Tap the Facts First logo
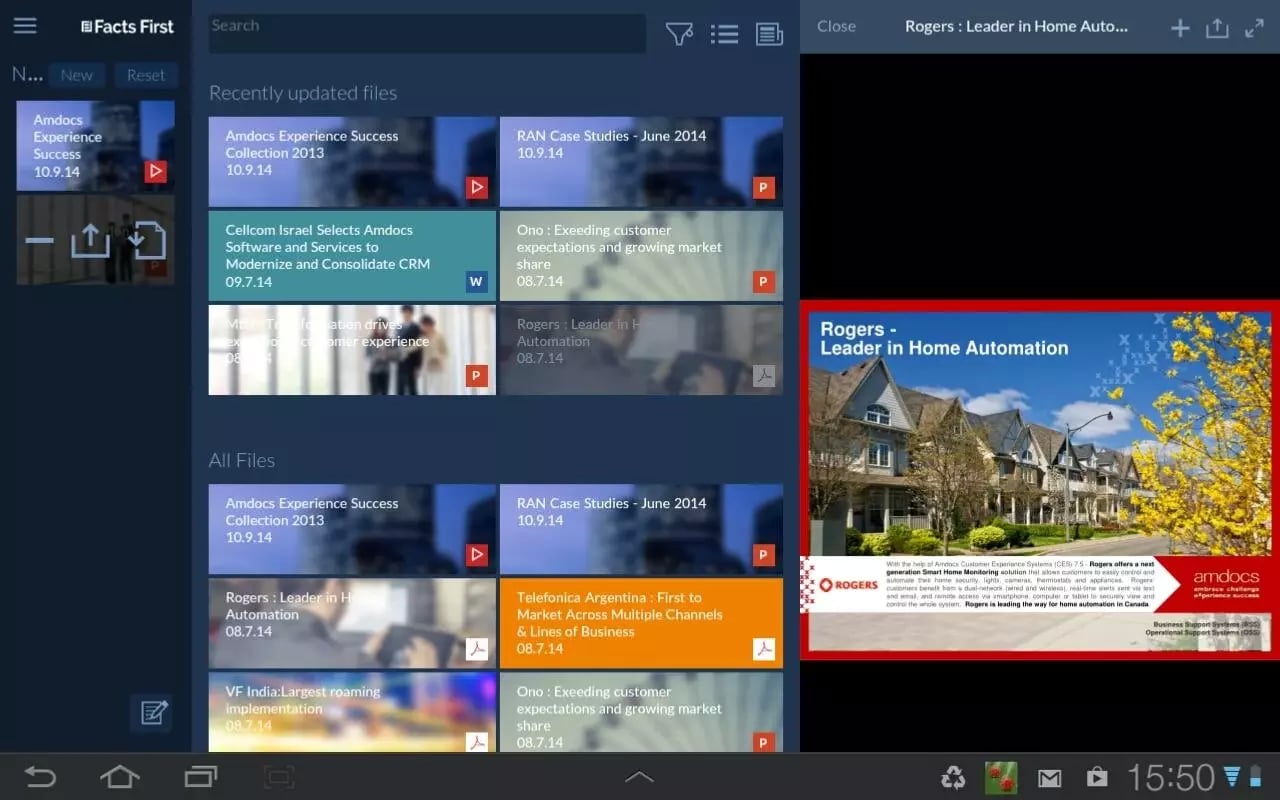1280x800 pixels. pos(127,27)
